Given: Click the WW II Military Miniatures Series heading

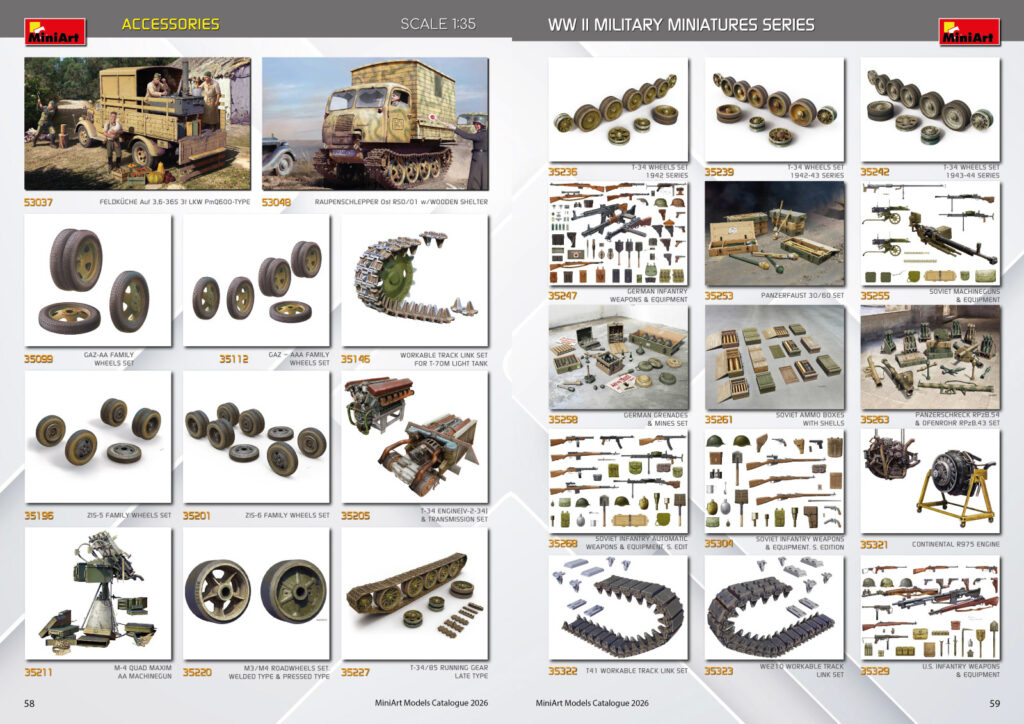Looking at the screenshot, I should tap(681, 24).
